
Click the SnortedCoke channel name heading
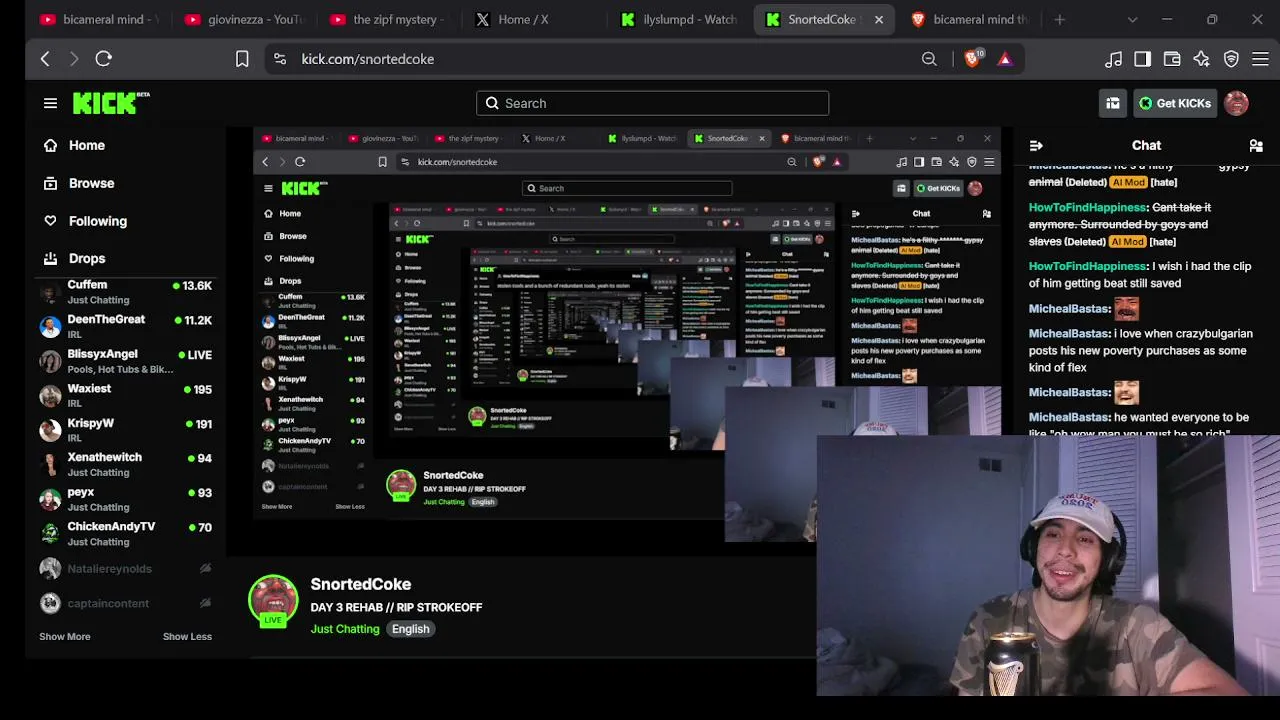[361, 584]
